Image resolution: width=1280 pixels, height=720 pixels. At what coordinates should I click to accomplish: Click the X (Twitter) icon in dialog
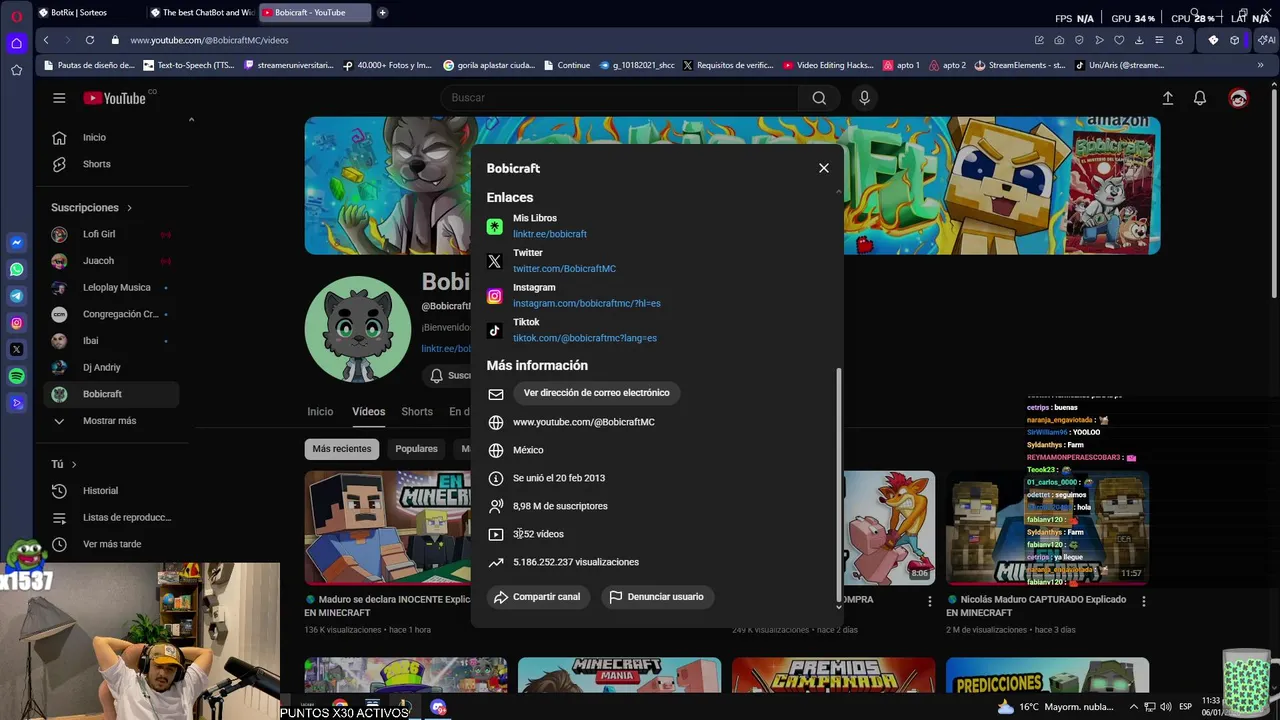pos(494,261)
